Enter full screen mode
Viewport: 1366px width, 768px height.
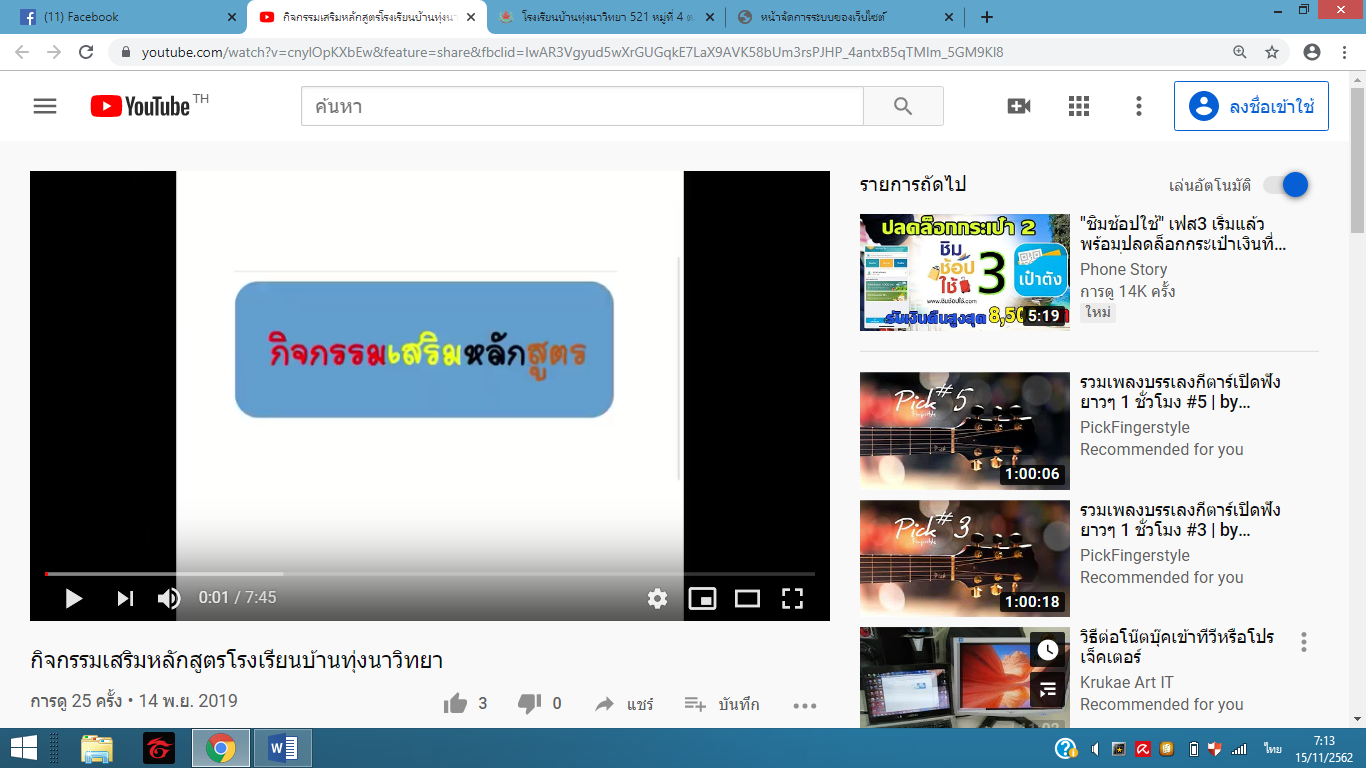[x=792, y=598]
